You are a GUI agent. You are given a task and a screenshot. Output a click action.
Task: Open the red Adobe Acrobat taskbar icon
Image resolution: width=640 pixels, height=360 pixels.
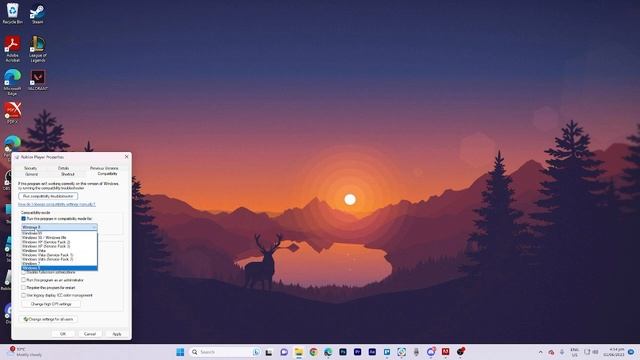tap(445, 352)
